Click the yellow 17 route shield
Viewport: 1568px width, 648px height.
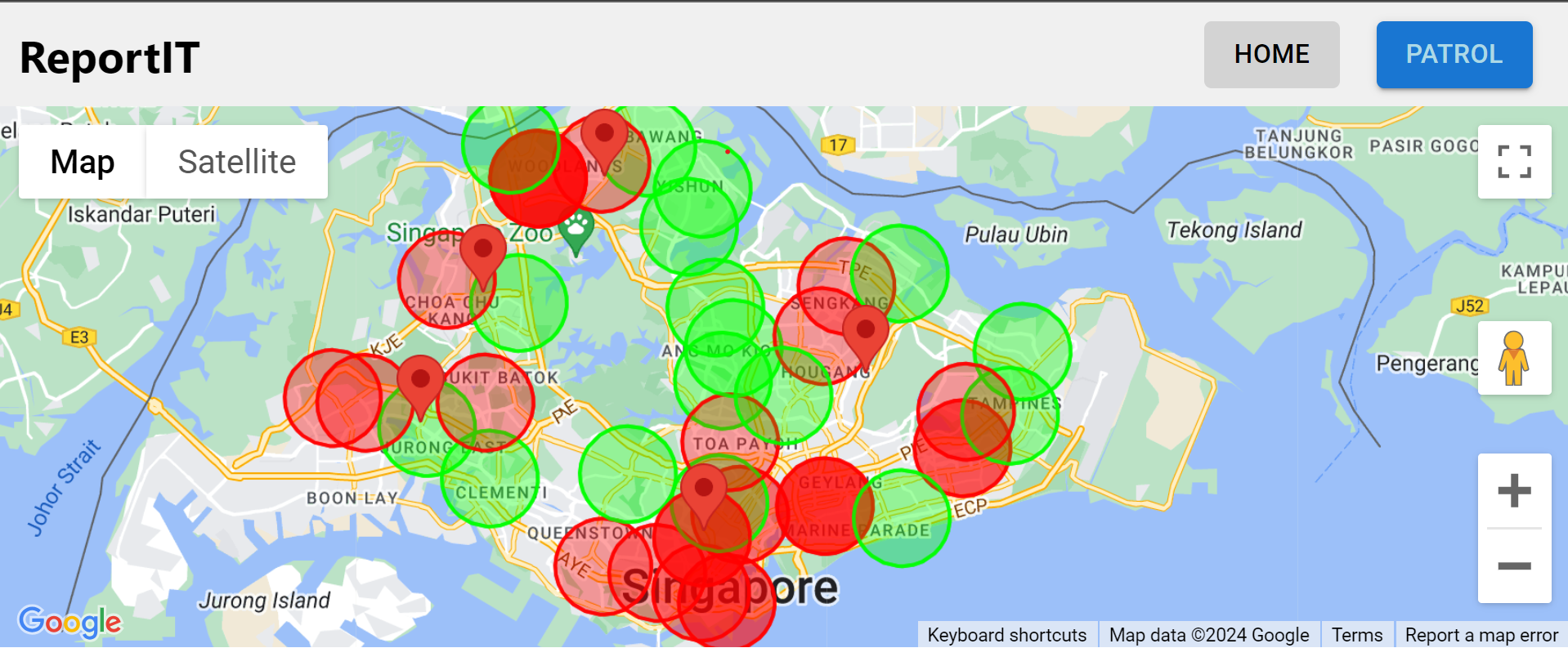[x=838, y=145]
